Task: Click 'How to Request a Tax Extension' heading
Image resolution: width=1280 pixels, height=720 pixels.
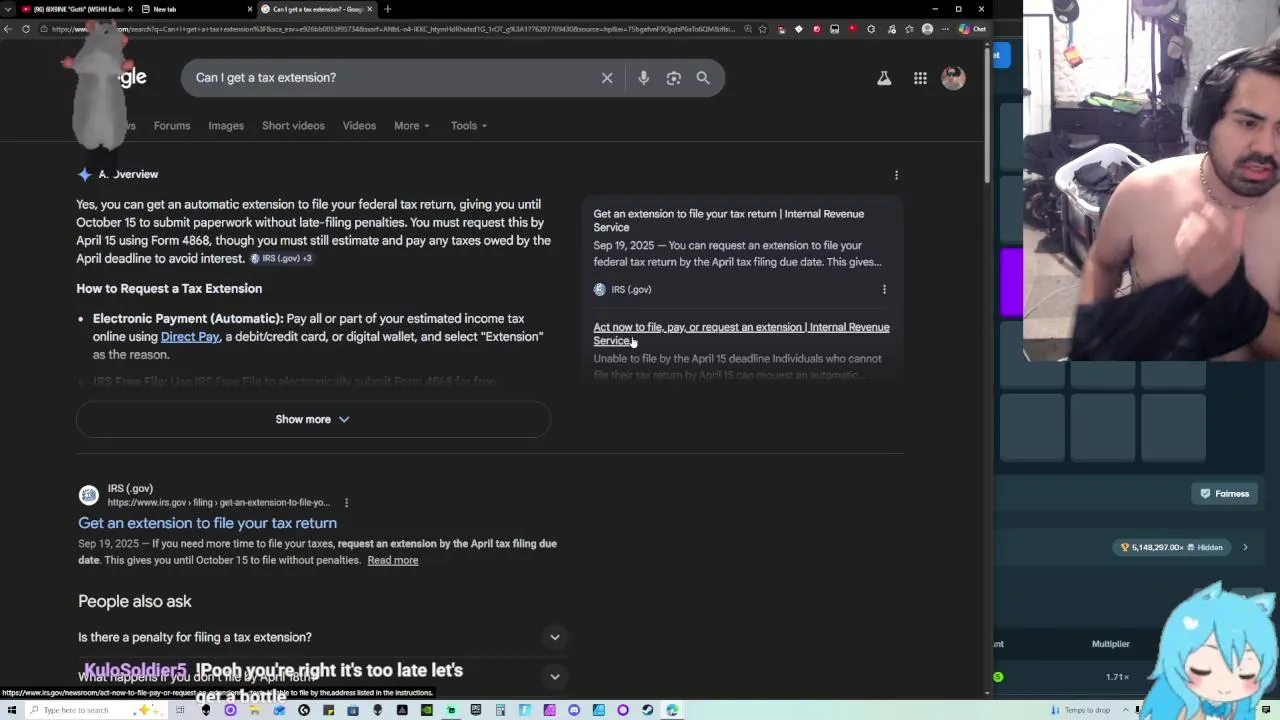Action: [x=169, y=289]
